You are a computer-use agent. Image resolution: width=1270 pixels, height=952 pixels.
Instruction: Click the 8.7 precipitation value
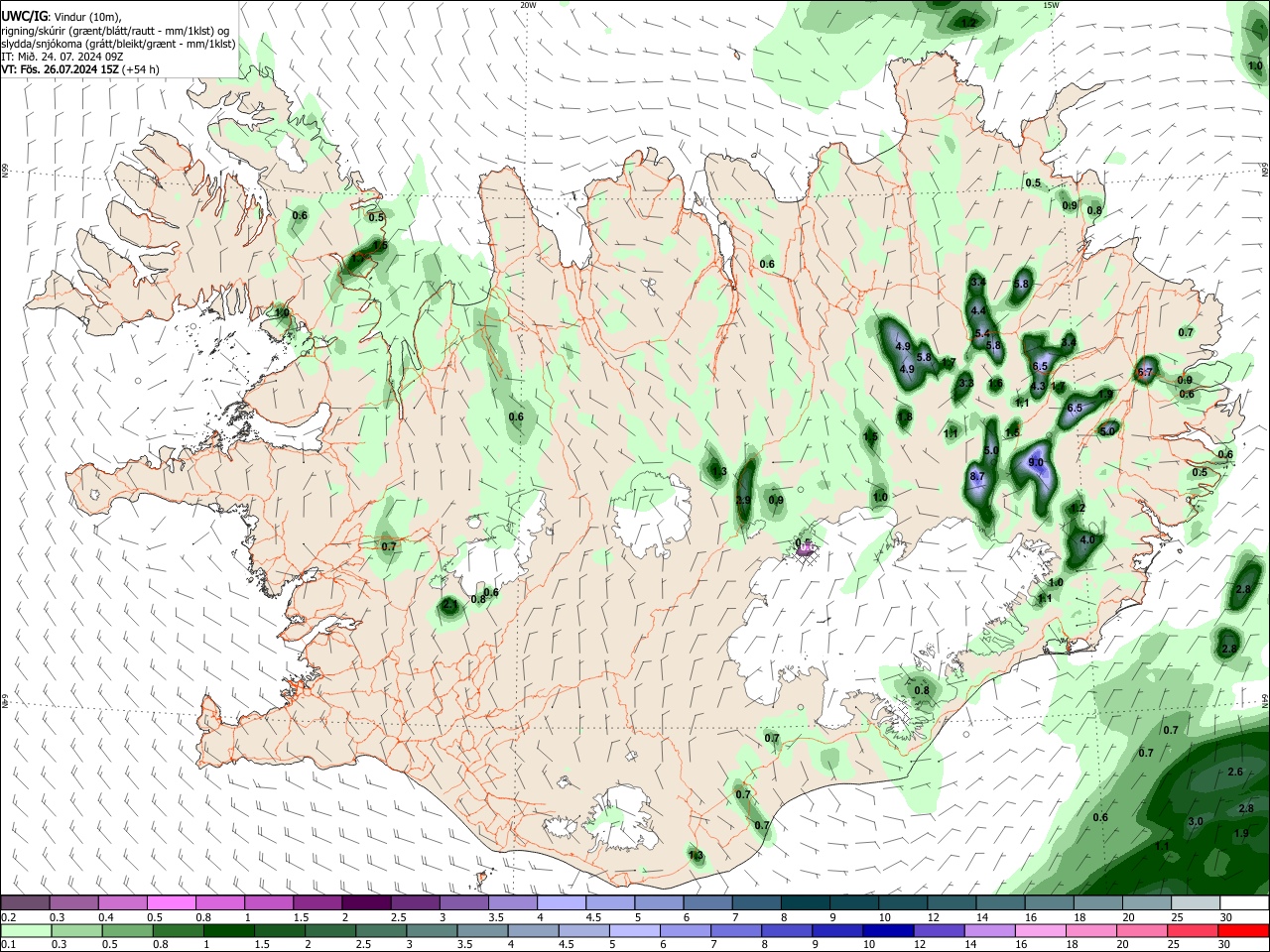976,477
